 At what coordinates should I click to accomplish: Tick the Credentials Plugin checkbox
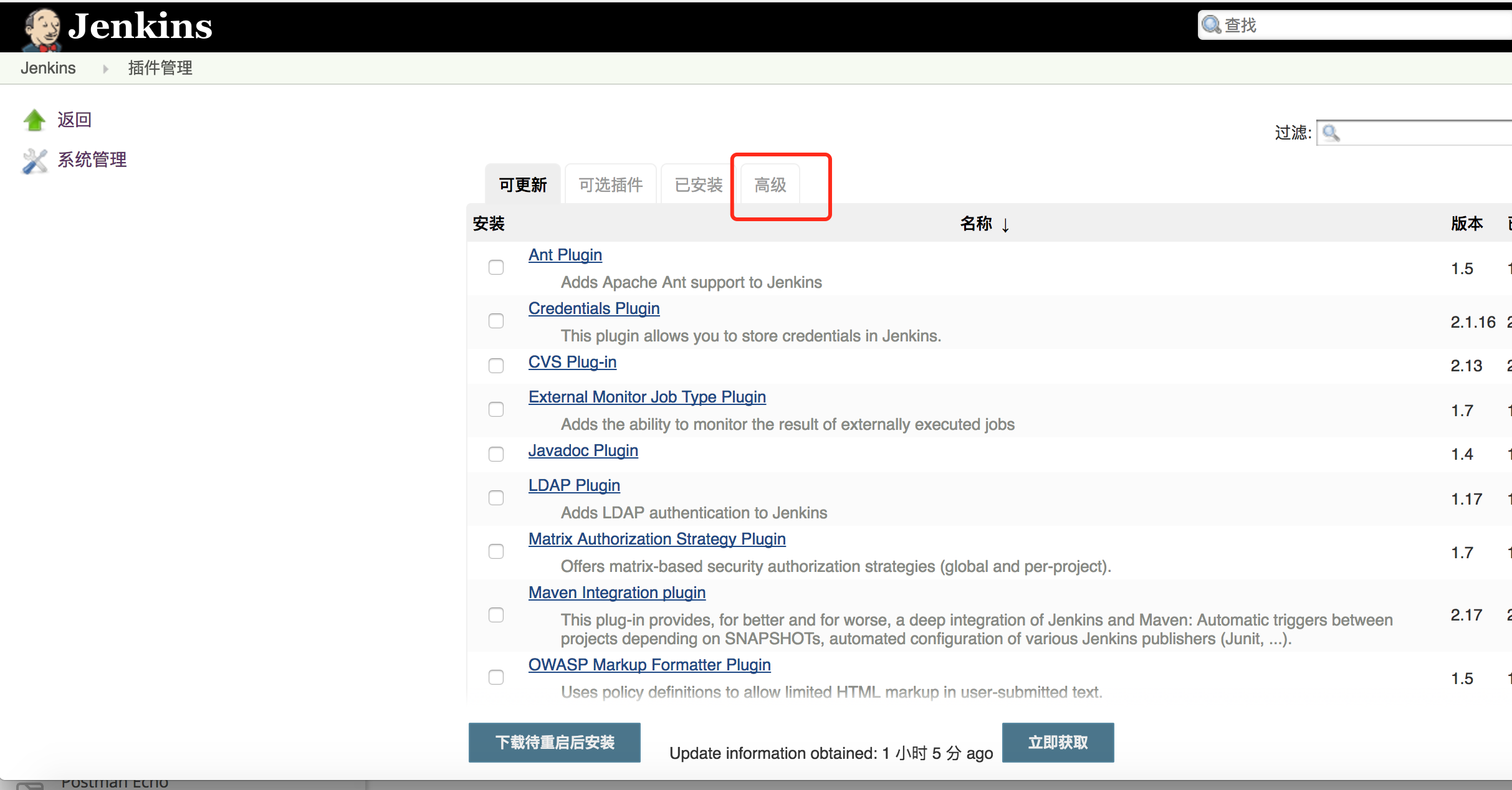click(496, 321)
